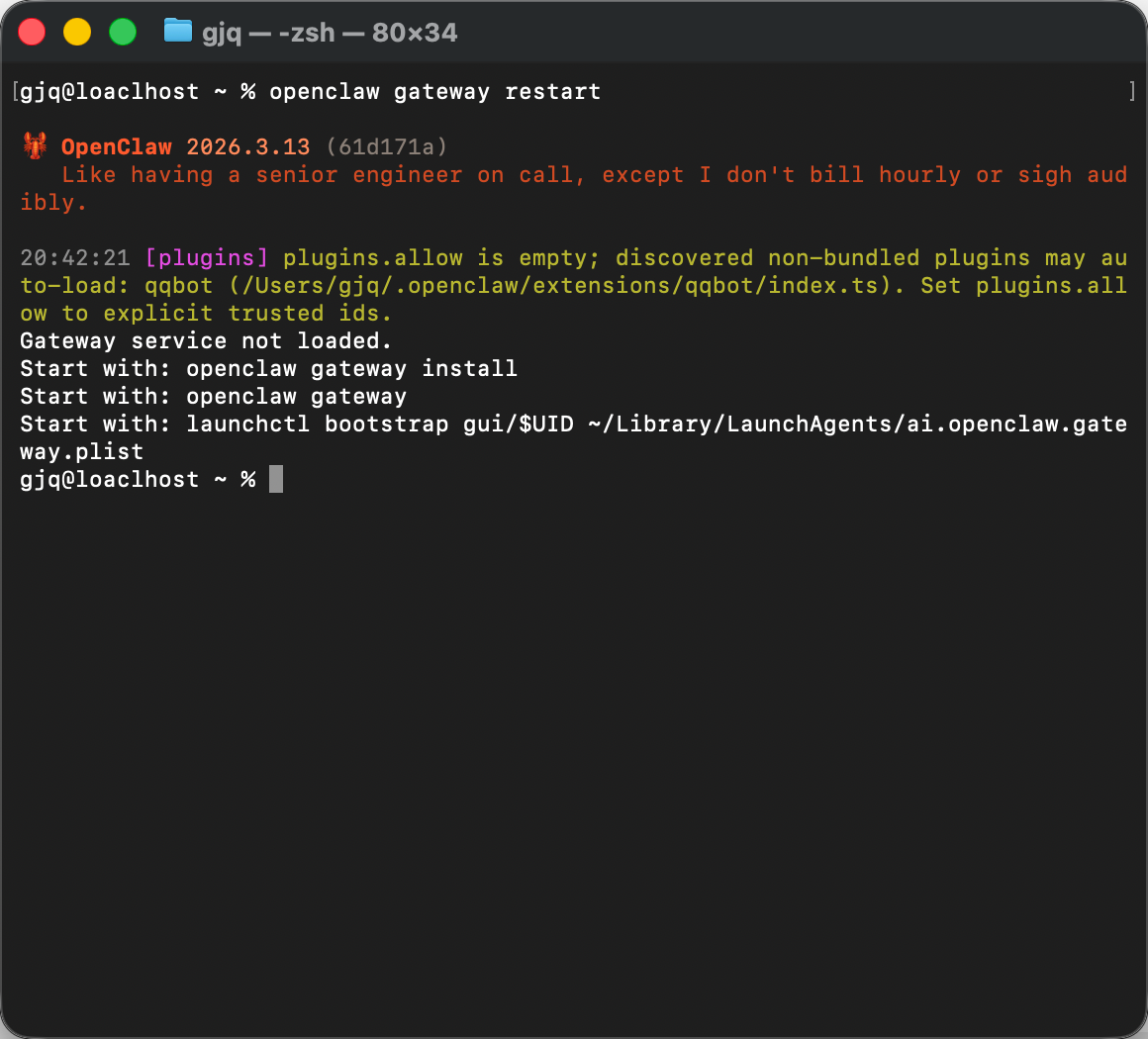This screenshot has width=1148, height=1039.
Task: Click the 20:42:21 timestamp
Action: pyautogui.click(x=75, y=258)
